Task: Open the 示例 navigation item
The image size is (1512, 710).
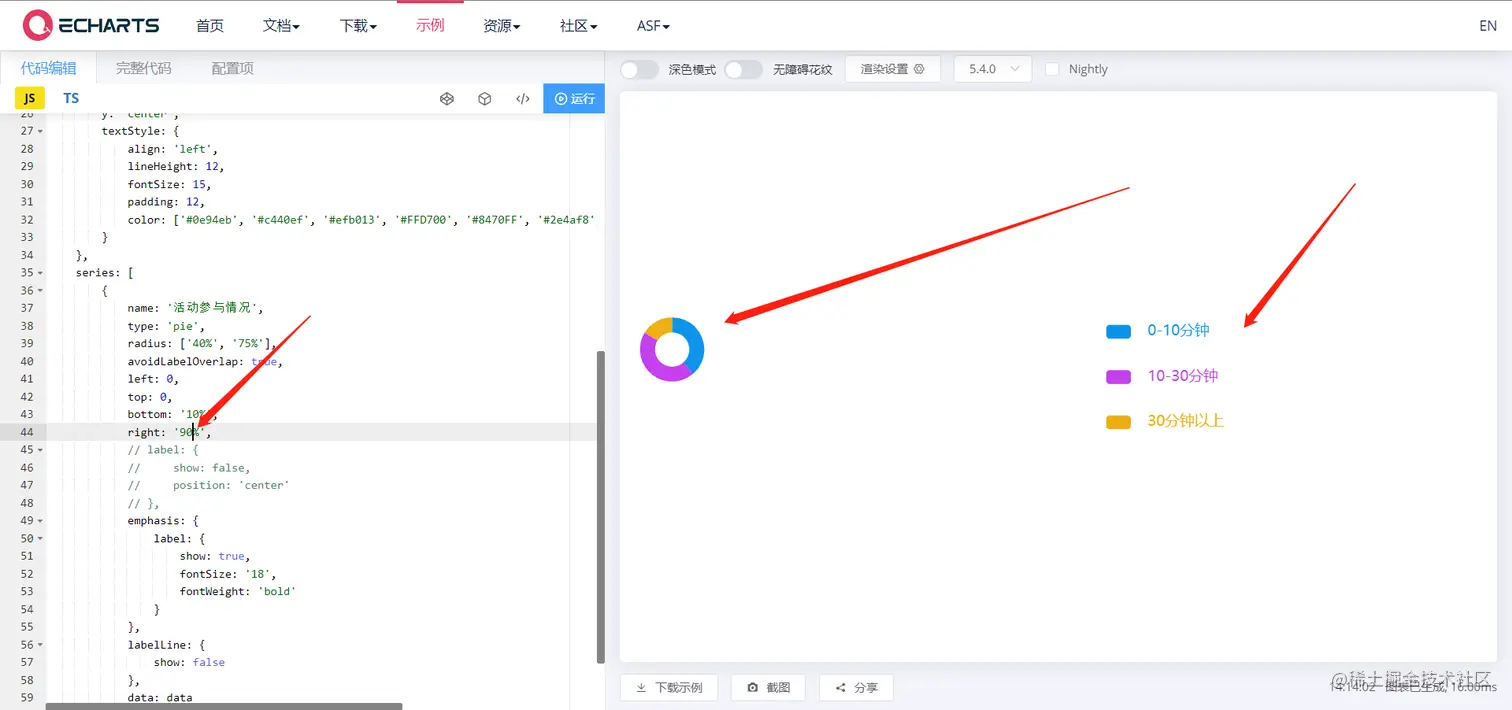Action: click(430, 26)
